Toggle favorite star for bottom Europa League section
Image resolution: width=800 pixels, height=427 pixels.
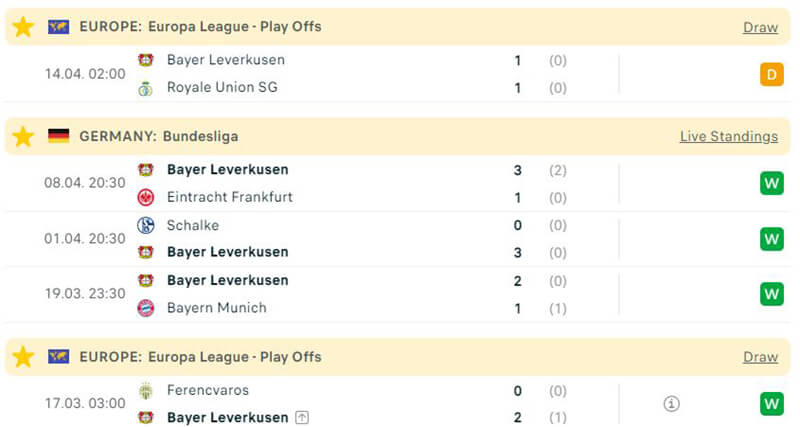tap(23, 357)
